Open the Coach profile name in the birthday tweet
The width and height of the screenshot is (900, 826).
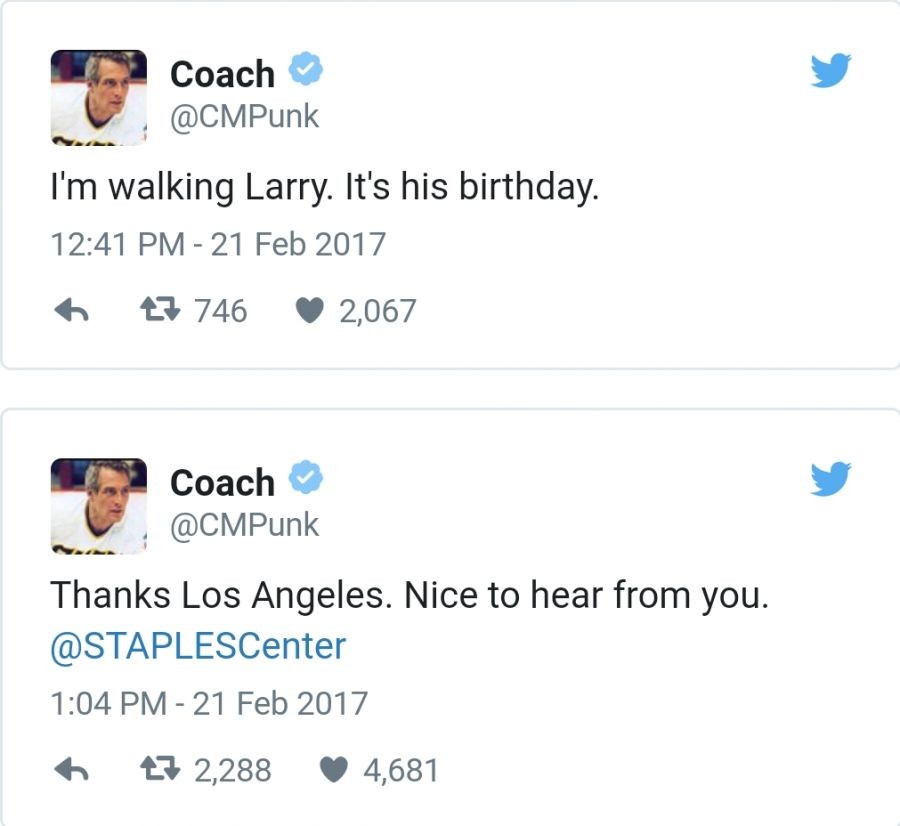(x=222, y=74)
